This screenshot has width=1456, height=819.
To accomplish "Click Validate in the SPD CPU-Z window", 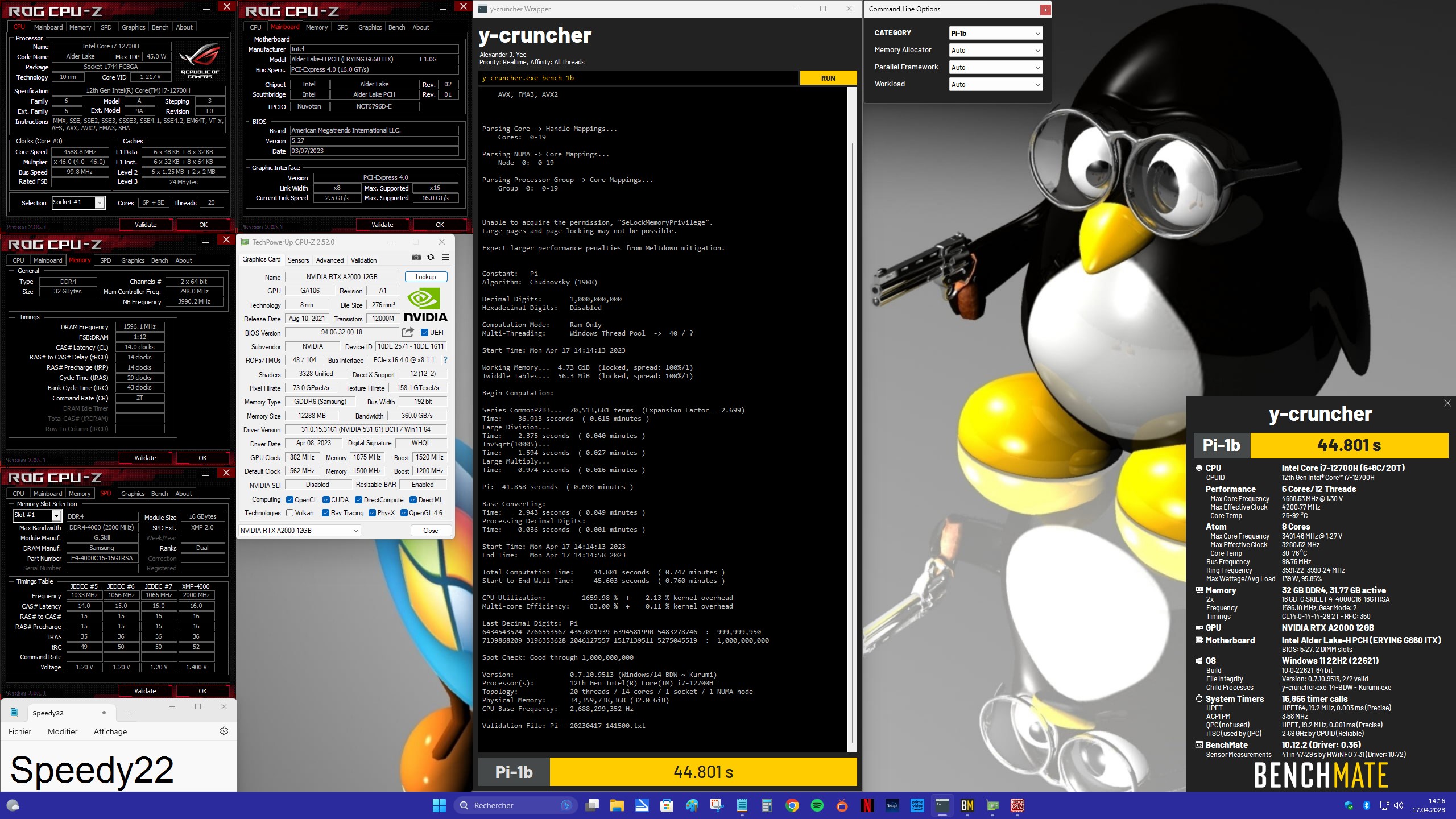I will [x=145, y=691].
